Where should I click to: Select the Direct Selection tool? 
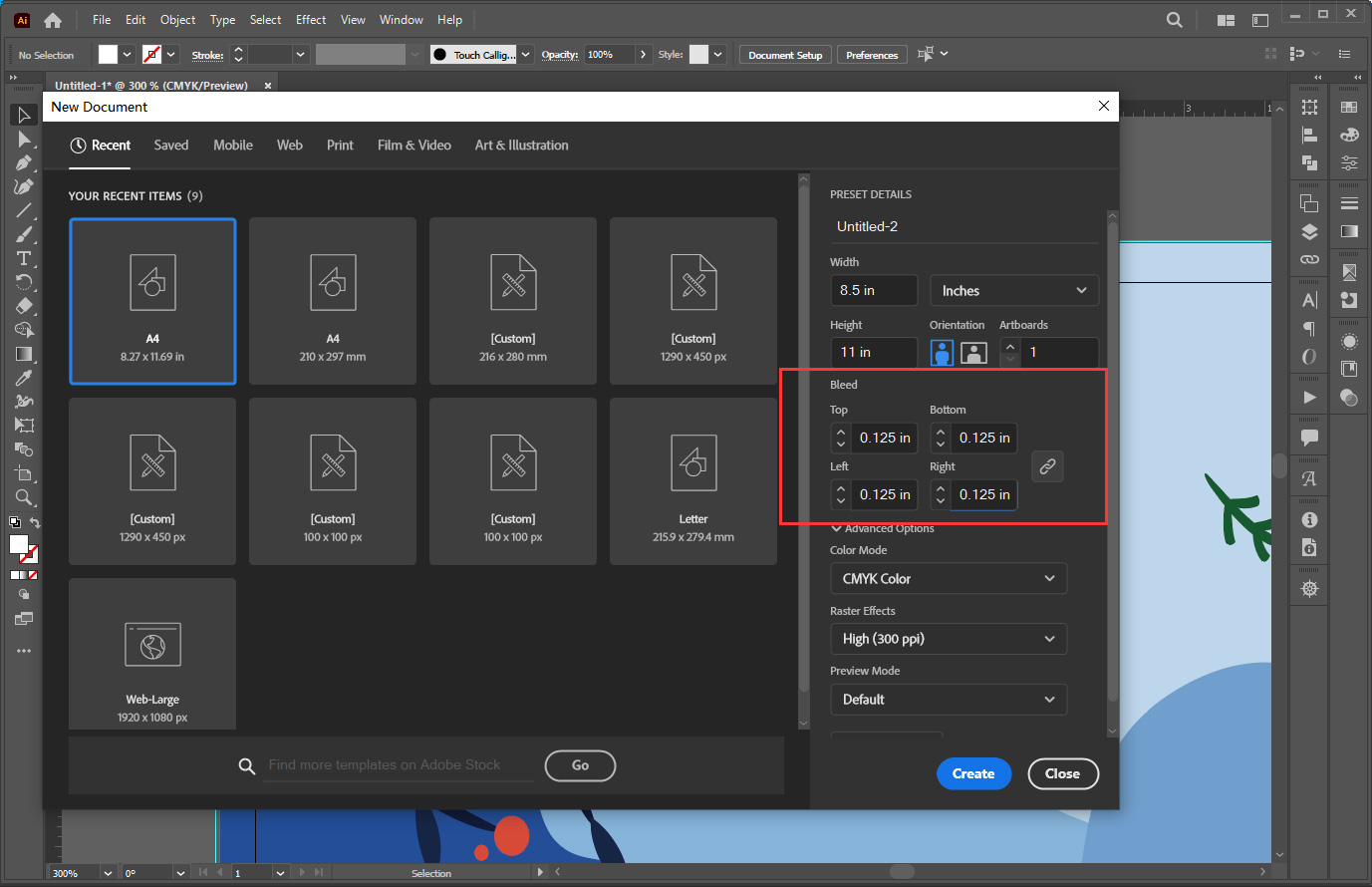[24, 139]
